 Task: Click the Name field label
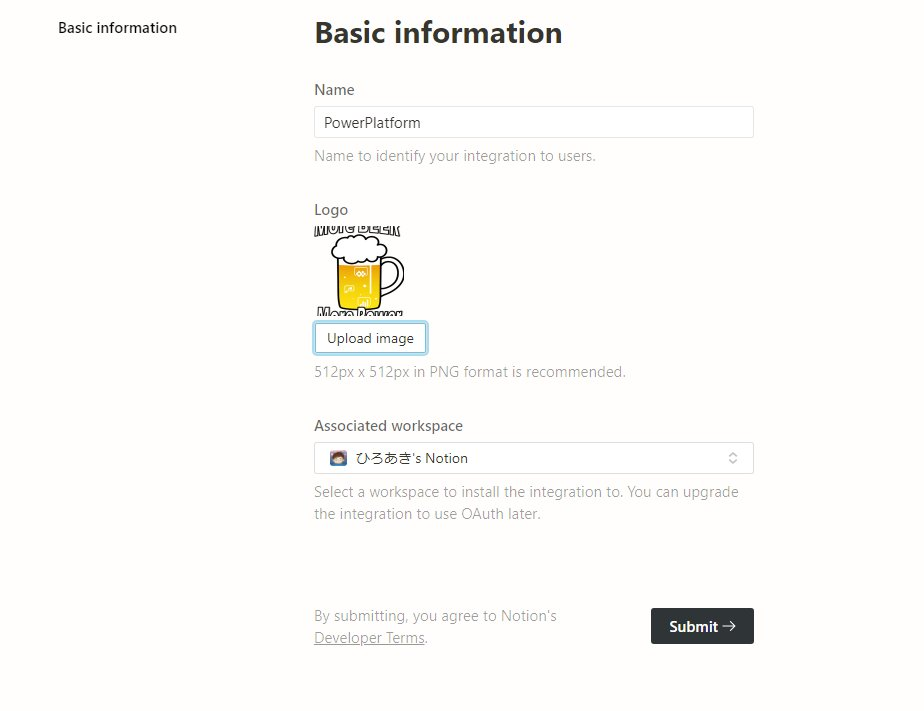pos(334,90)
